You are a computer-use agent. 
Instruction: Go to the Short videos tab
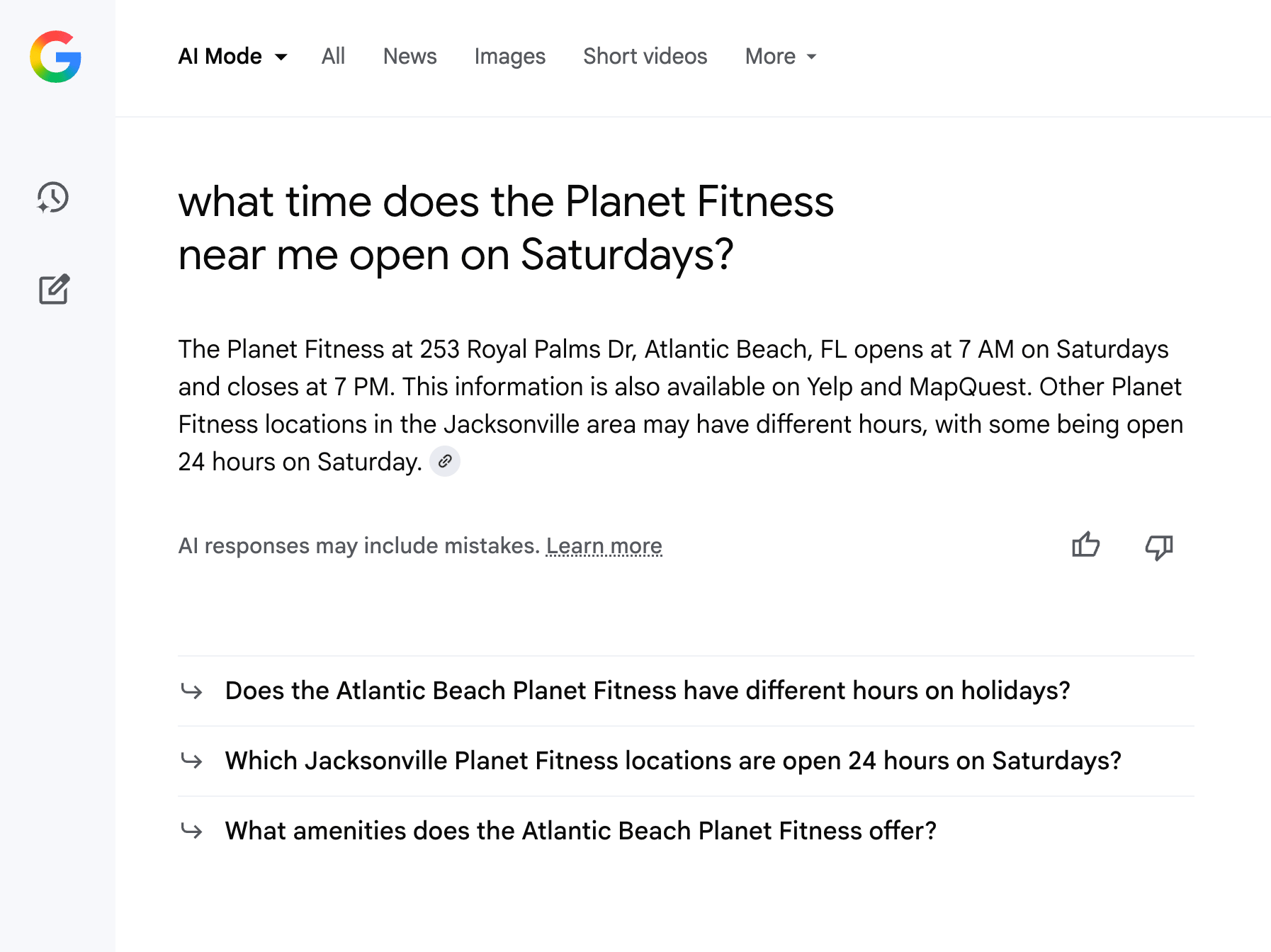(645, 57)
